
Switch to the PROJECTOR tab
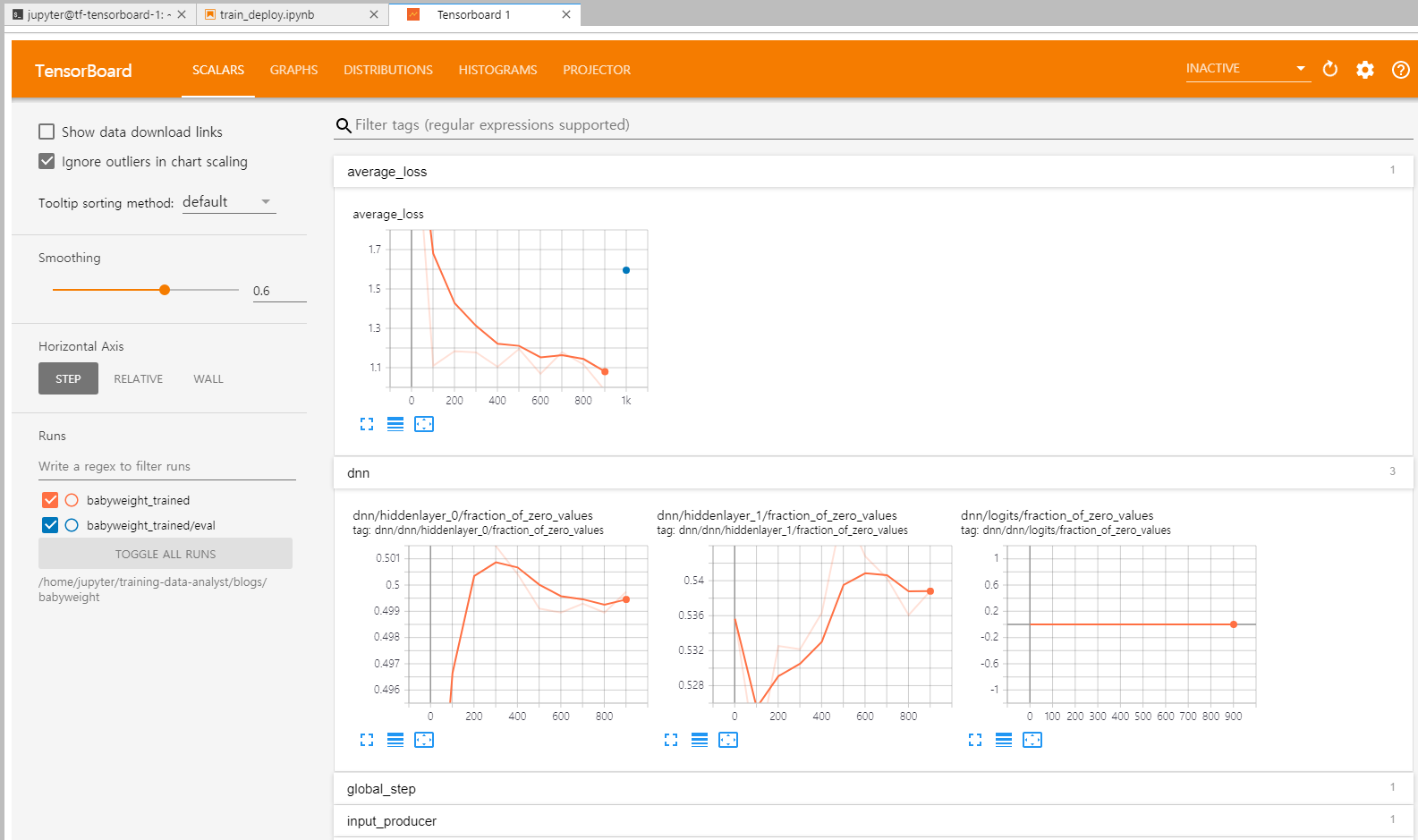coord(597,70)
